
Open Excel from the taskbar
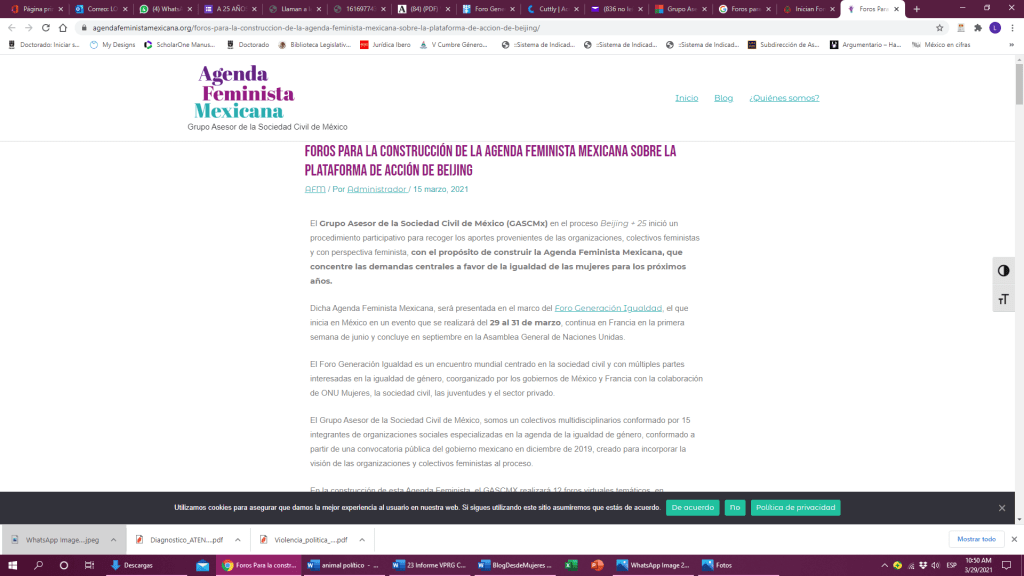[572, 565]
